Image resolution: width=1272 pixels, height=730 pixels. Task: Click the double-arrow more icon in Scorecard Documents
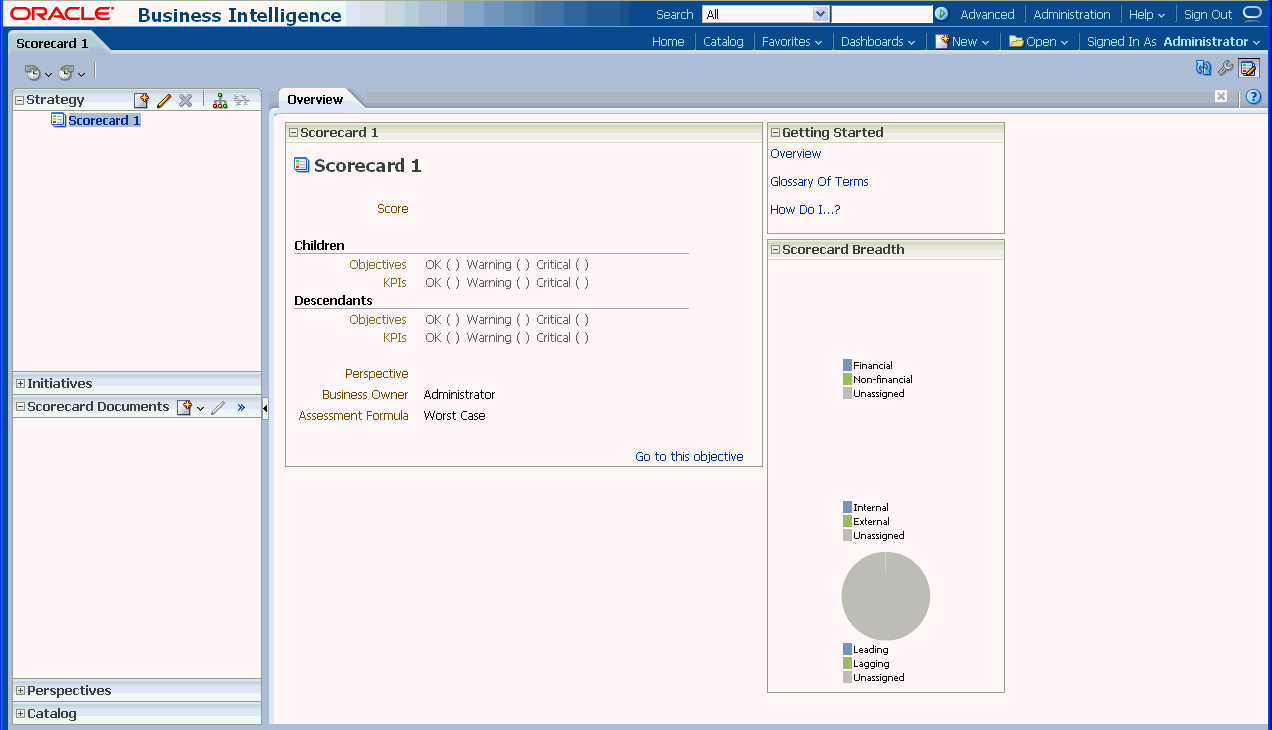(x=241, y=407)
